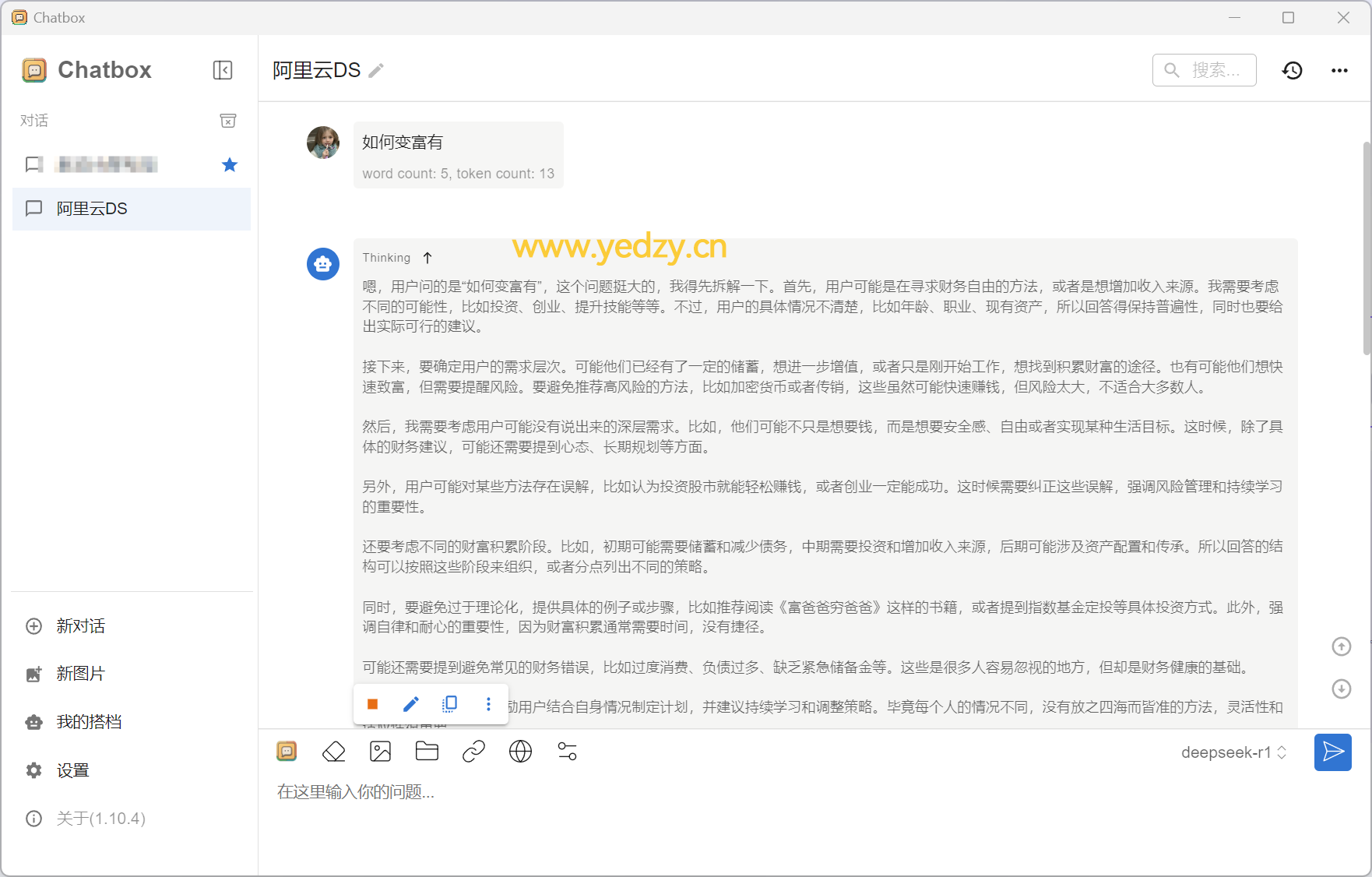Open the deepseek-r1 model selector
This screenshot has height=877, width=1372.
coord(1233,752)
